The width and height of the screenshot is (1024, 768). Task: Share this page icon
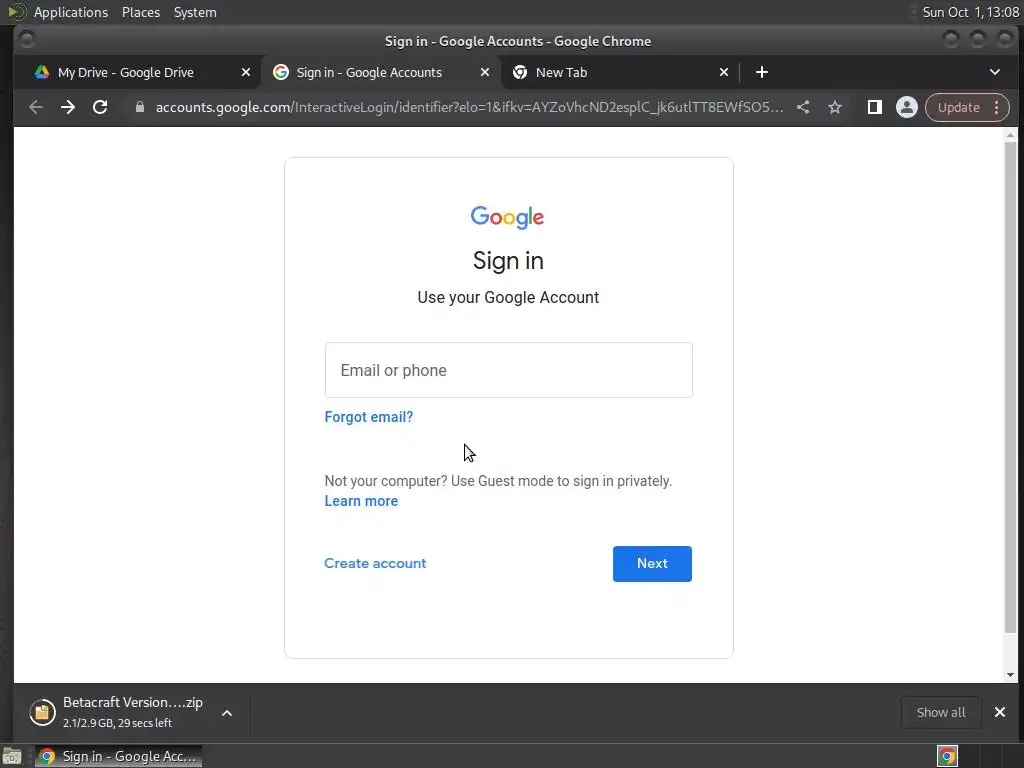point(803,107)
